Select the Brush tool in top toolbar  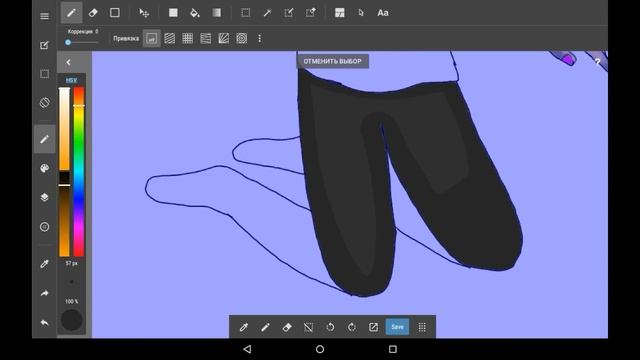coord(71,13)
